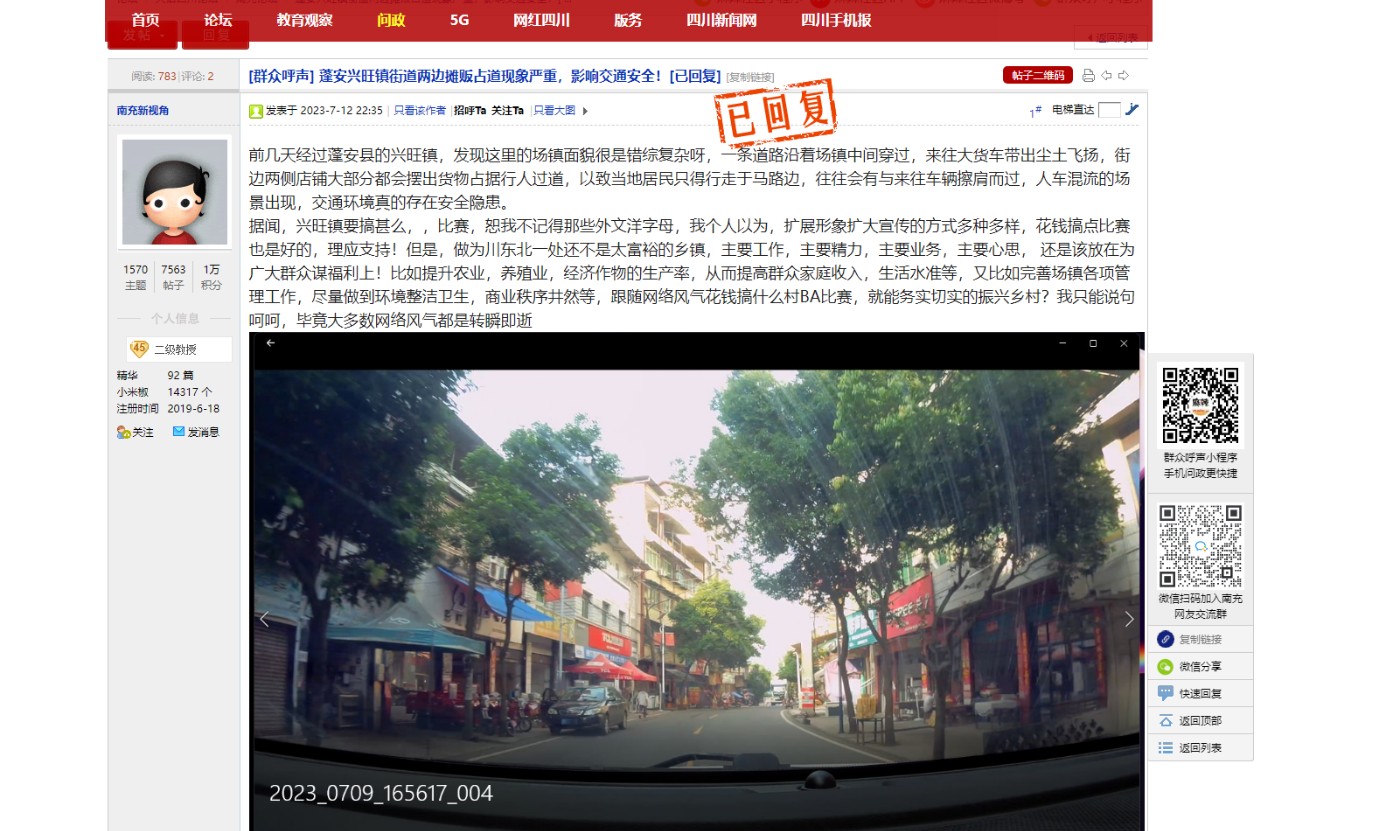The image size is (1400, 831).
Task: Click the 复制链接 icon in floating sidebar
Action: coord(1165,640)
